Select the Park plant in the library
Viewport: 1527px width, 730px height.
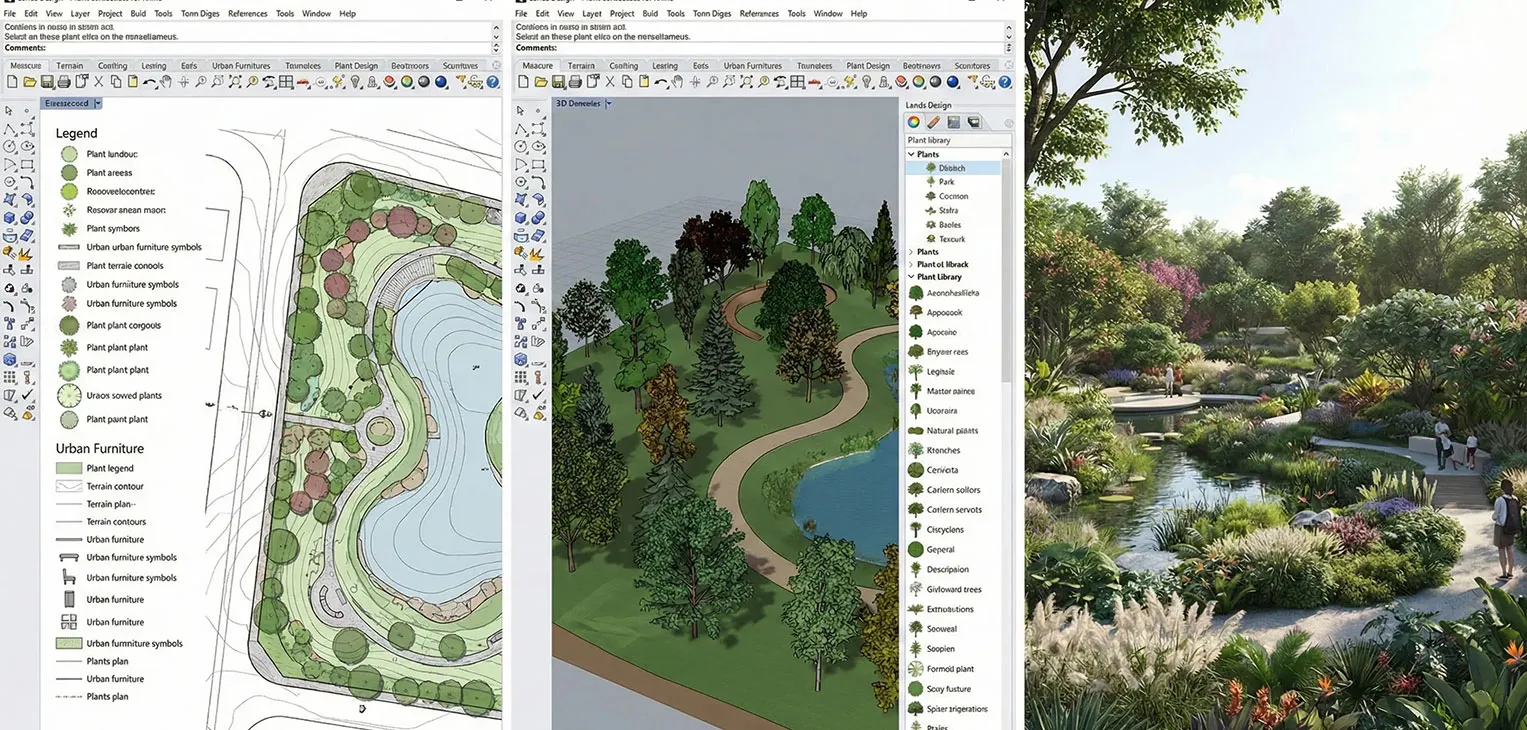pyautogui.click(x=947, y=182)
